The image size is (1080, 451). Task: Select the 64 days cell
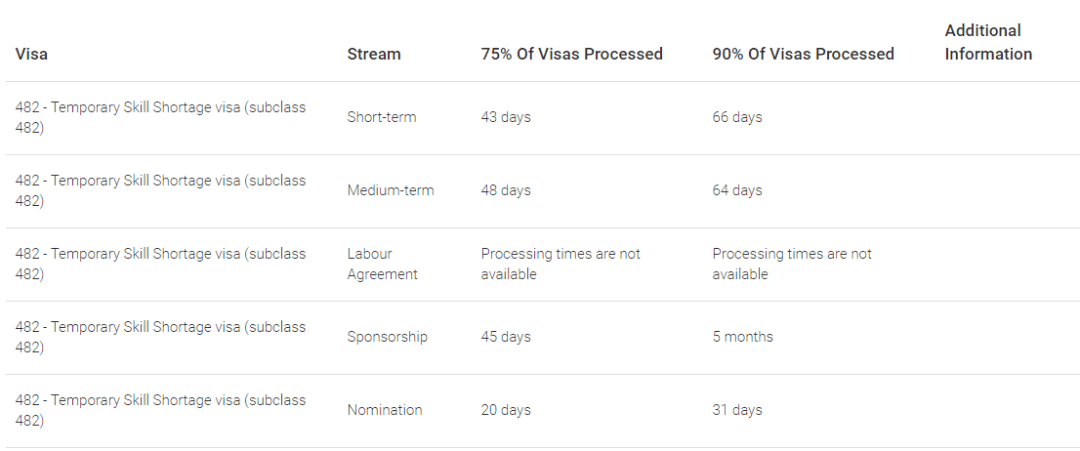[x=737, y=190]
